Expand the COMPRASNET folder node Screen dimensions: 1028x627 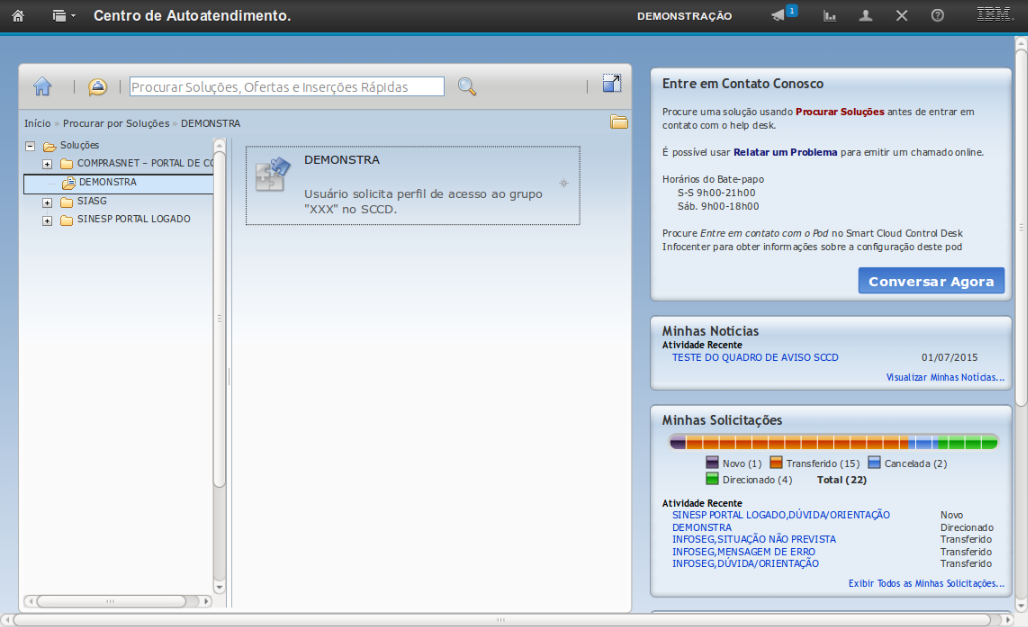(47, 164)
